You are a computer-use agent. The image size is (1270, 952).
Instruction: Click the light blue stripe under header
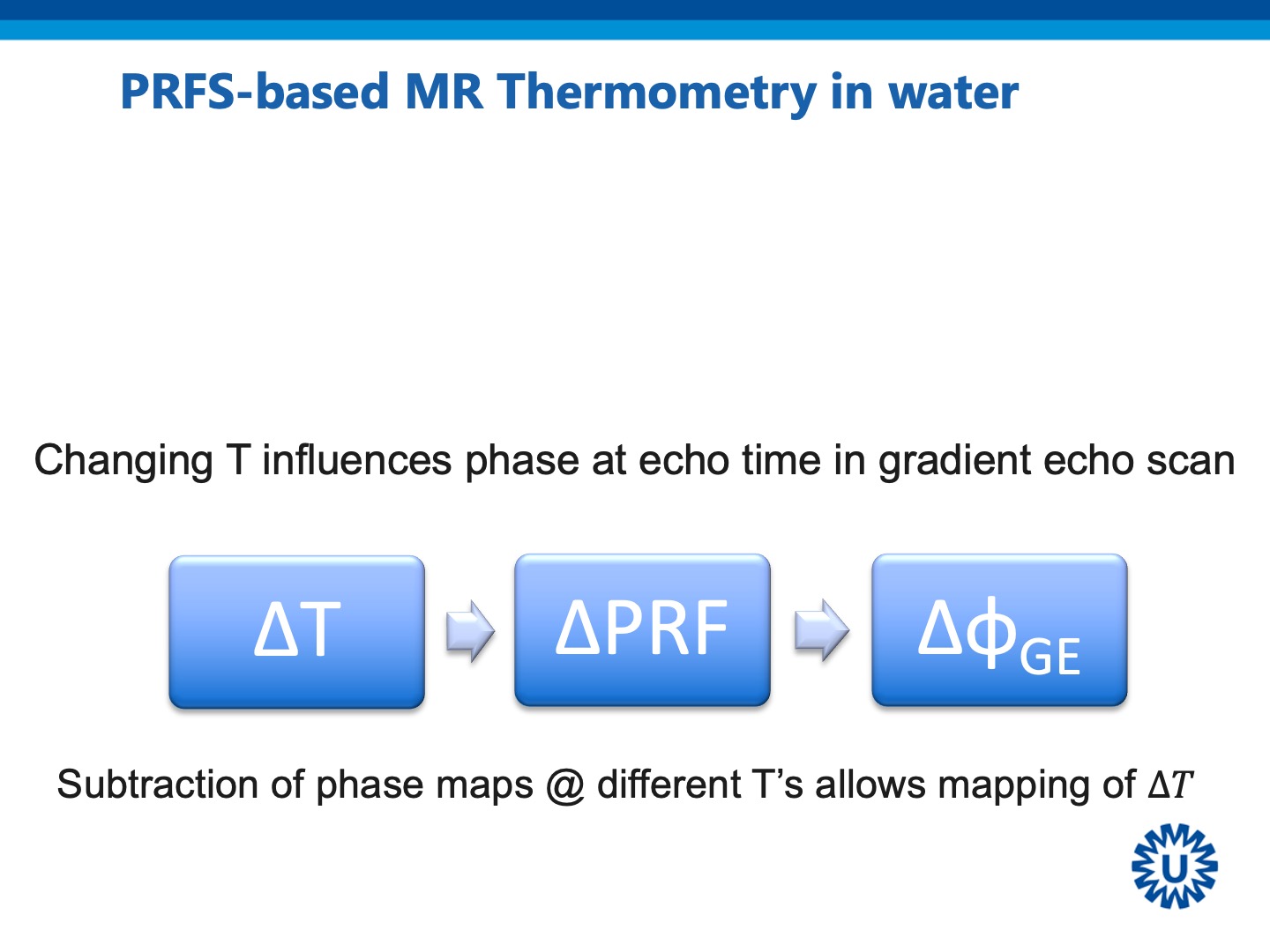coord(635,30)
